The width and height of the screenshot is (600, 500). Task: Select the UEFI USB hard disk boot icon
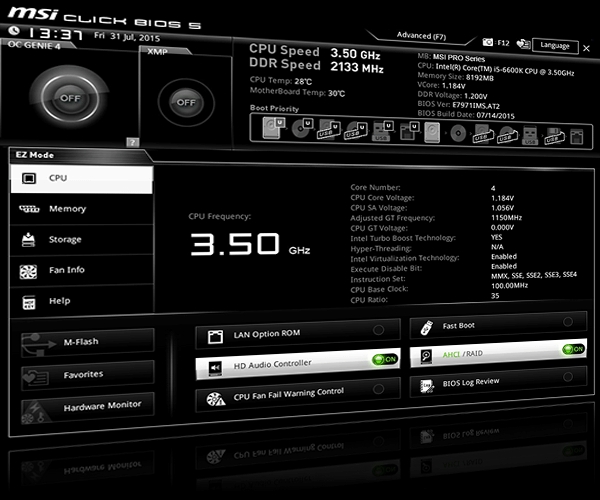pos(328,130)
